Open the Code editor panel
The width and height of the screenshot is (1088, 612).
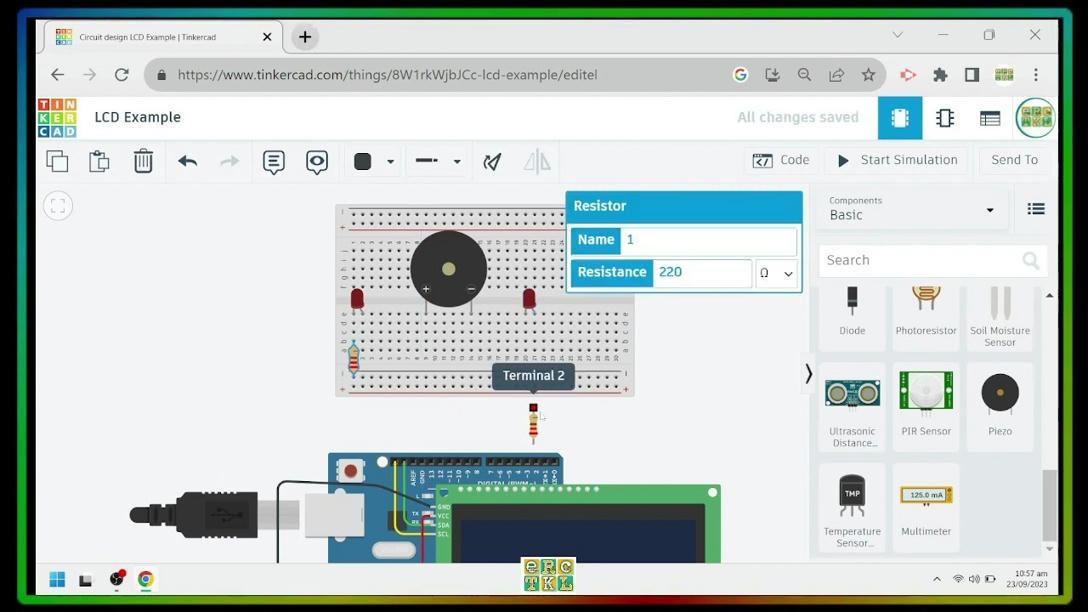781,160
